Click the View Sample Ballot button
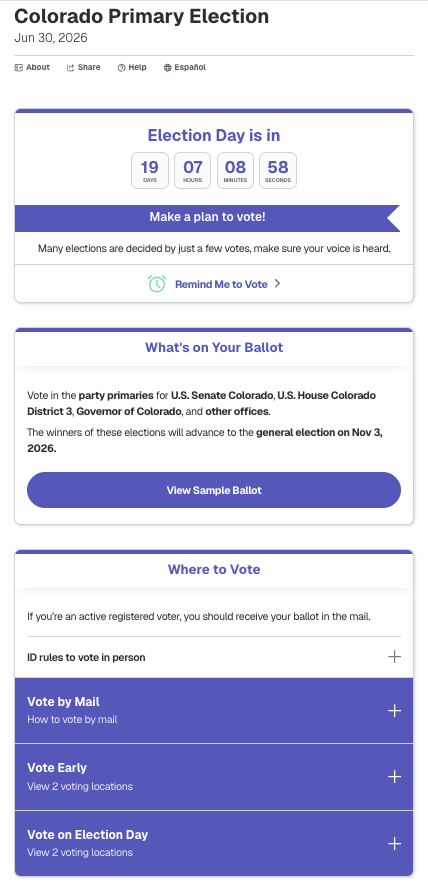 pyautogui.click(x=214, y=490)
